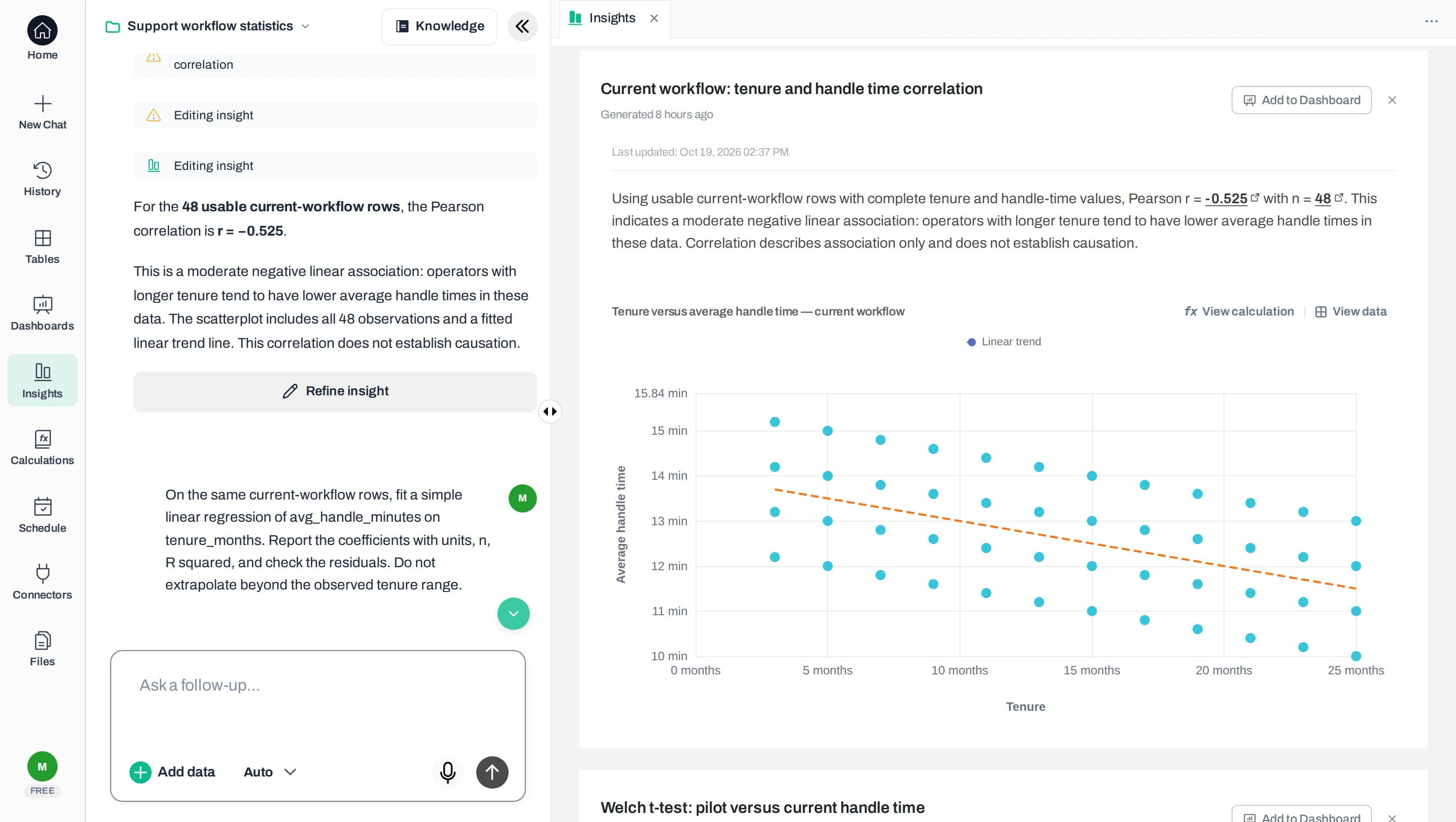Open View calculation link
Image resolution: width=1456 pixels, height=822 pixels.
1239,311
